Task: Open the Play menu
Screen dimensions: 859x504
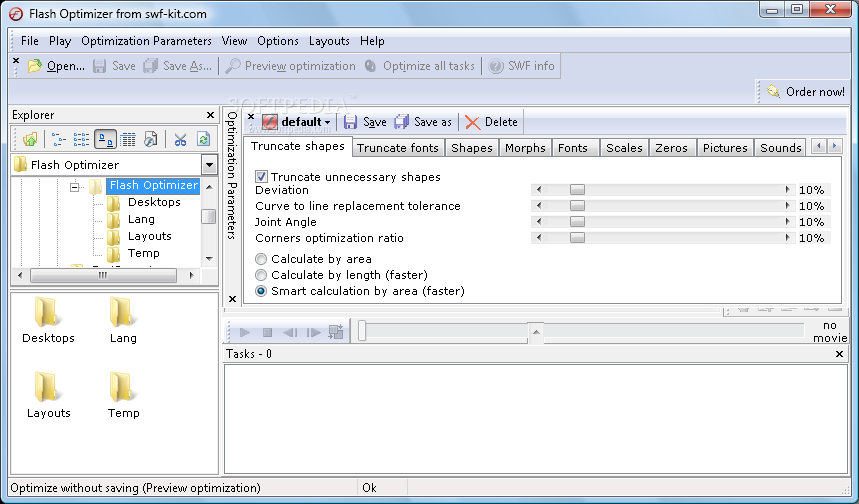Action: click(60, 41)
